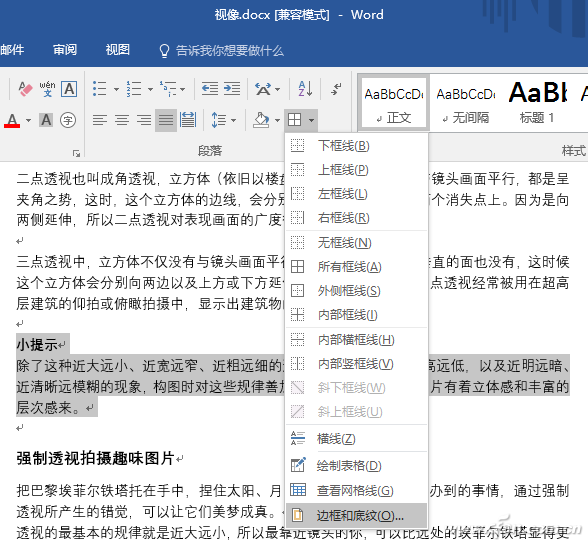Align text left icon
Screen dimensions: 588x545
point(100,120)
